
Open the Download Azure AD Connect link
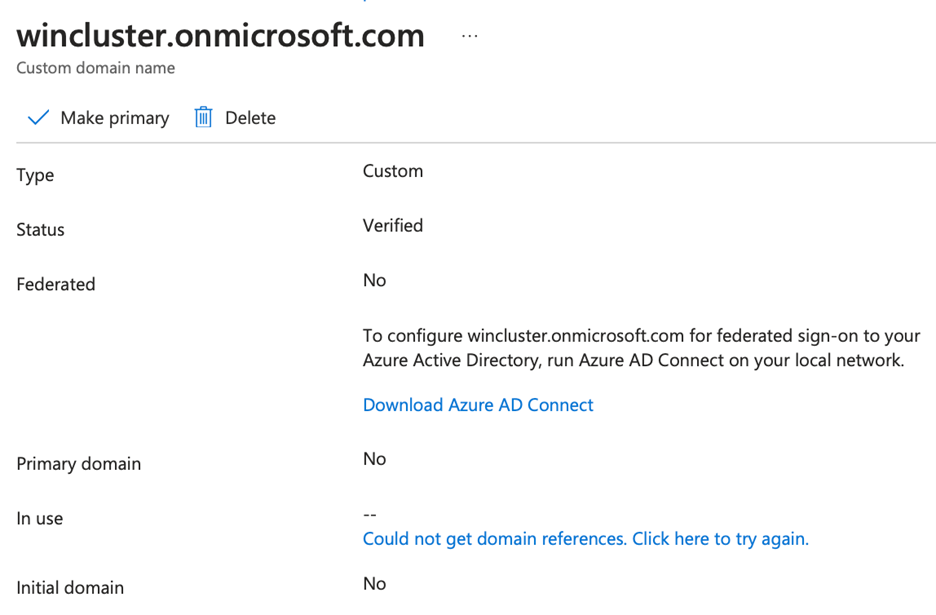coord(478,405)
